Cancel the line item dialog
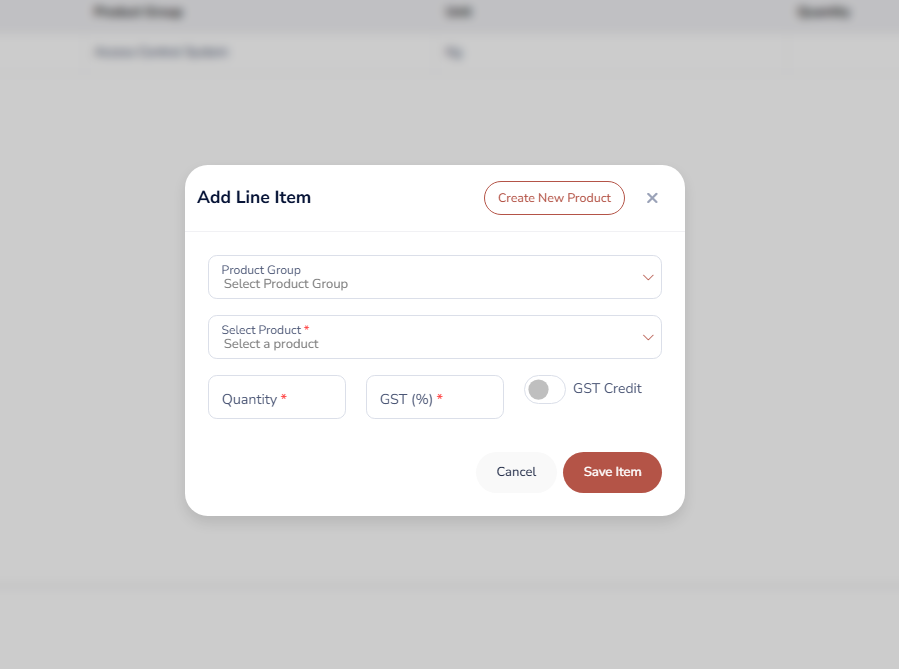The width and height of the screenshot is (899, 669). click(516, 472)
